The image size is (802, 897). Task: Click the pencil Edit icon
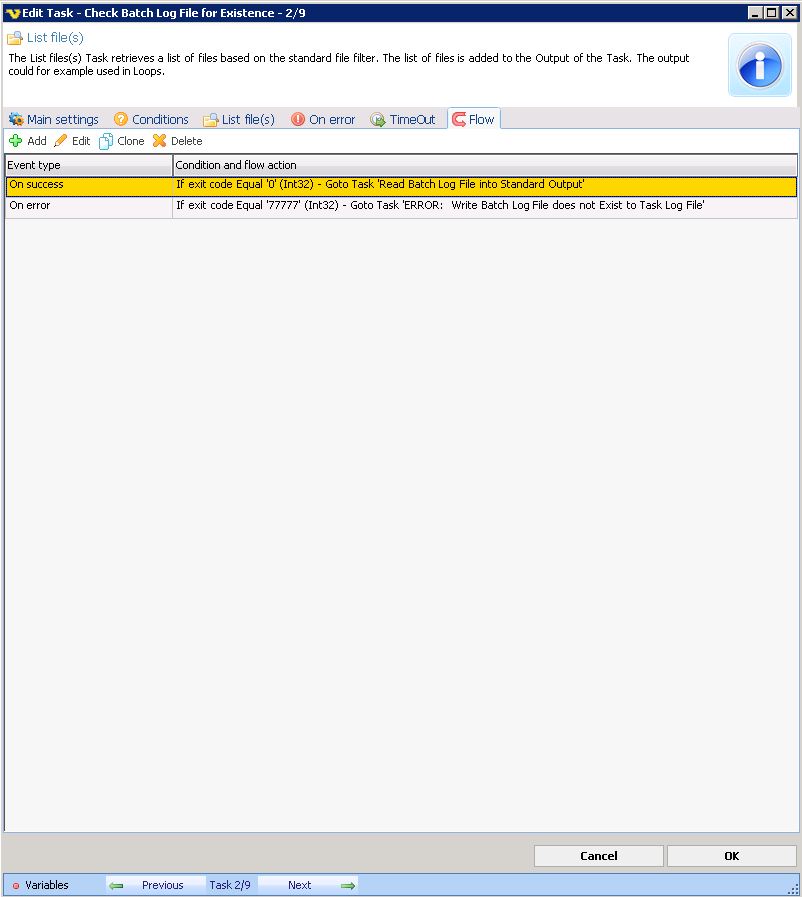click(61, 141)
